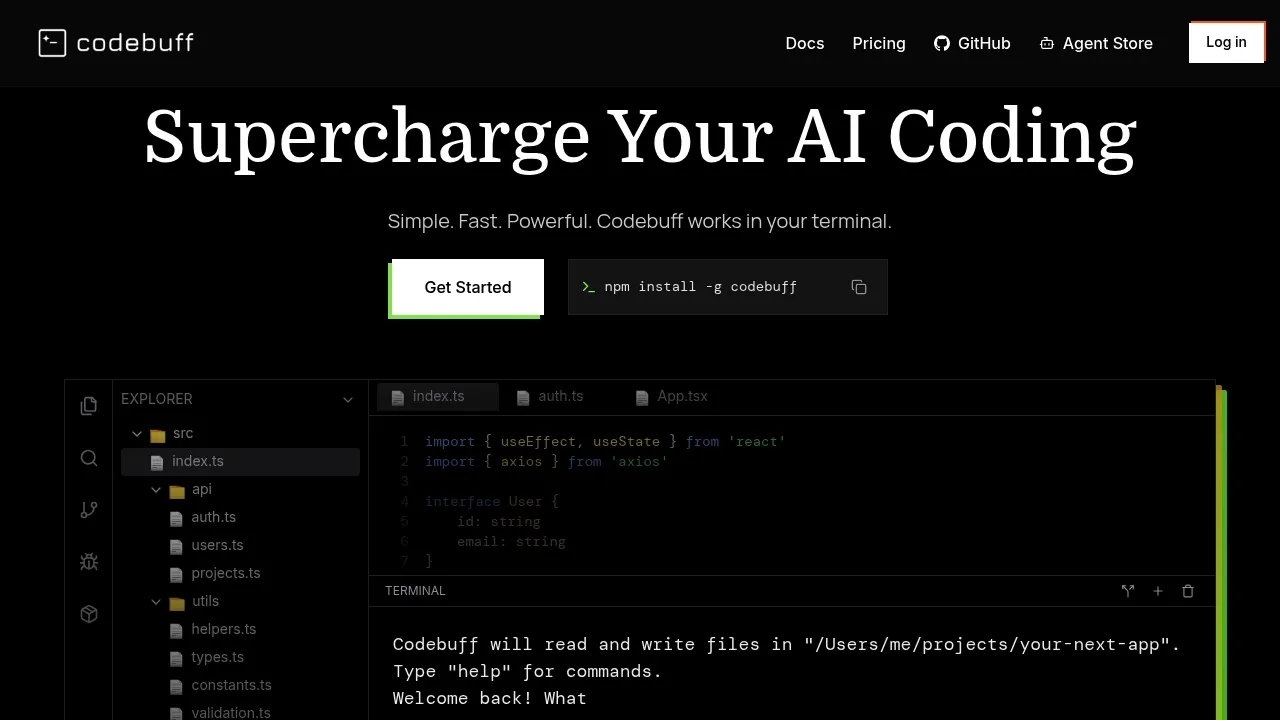Switch to the App.tsx editor tab

pos(672,397)
